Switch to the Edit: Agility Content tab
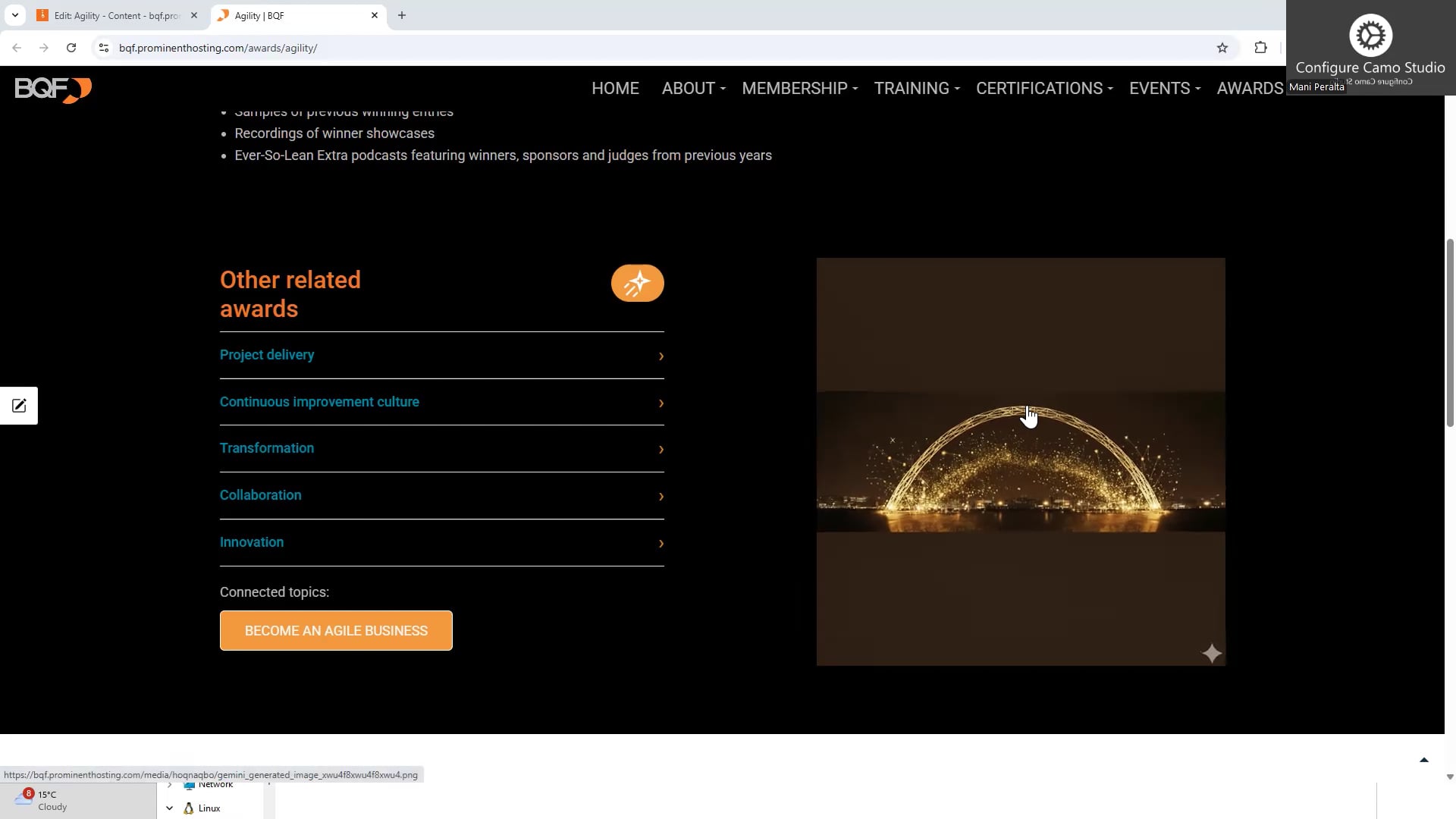Viewport: 1456px width, 819px height. (x=116, y=15)
